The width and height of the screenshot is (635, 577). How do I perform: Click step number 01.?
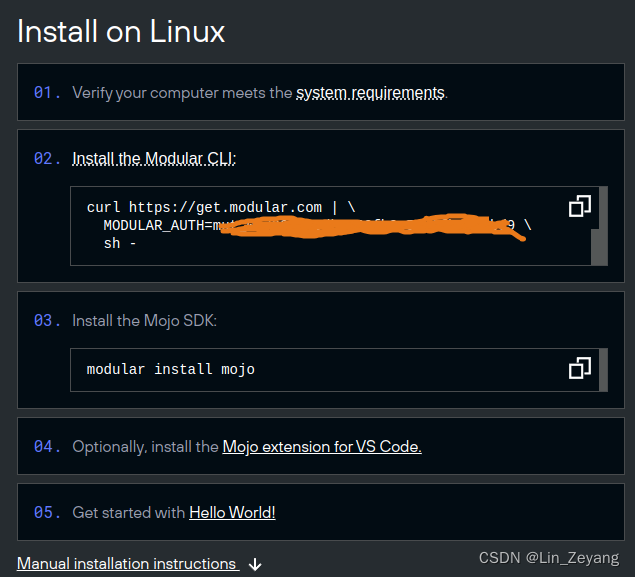click(x=47, y=93)
